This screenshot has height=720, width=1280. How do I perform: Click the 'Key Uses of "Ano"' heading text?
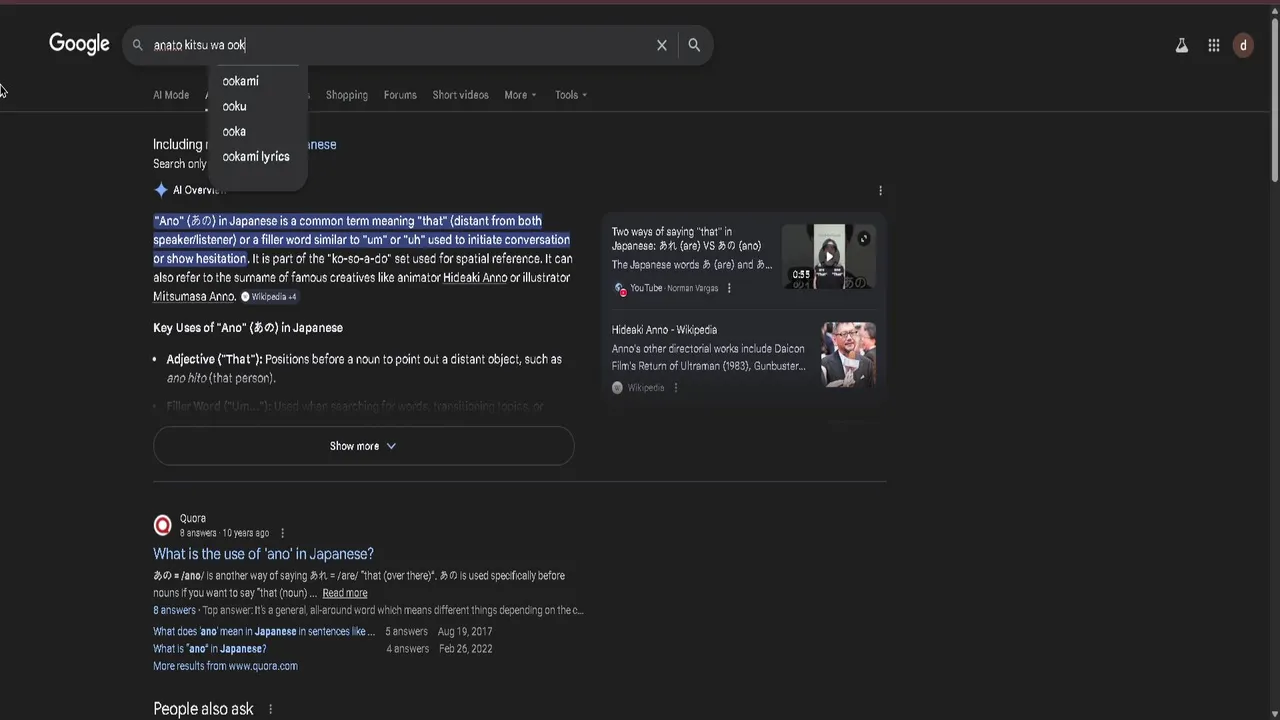[x=248, y=328]
